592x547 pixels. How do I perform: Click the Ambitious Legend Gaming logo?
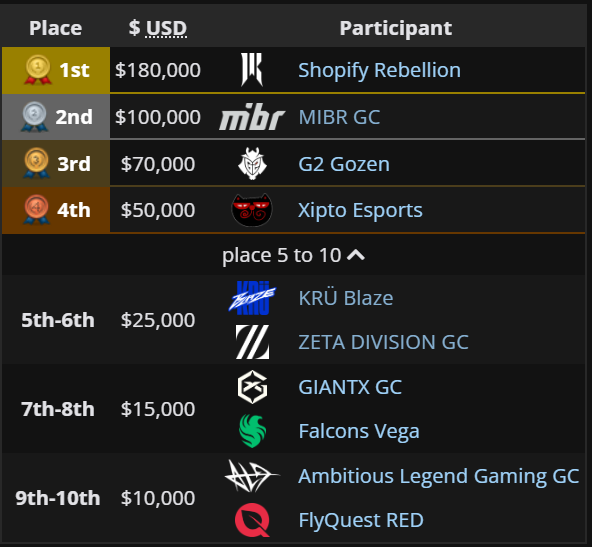coord(251,476)
